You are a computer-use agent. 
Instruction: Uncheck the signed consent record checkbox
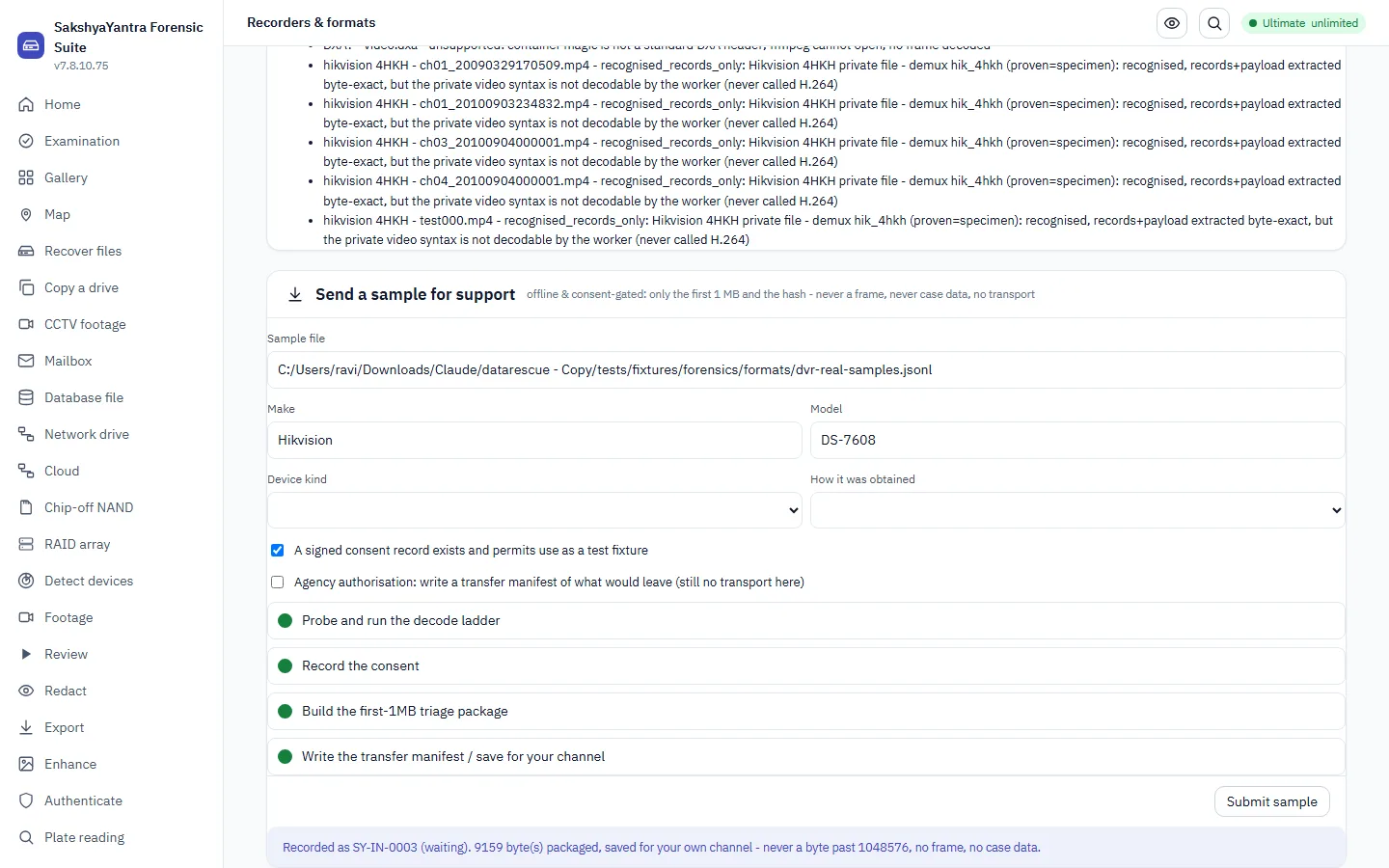tap(278, 551)
